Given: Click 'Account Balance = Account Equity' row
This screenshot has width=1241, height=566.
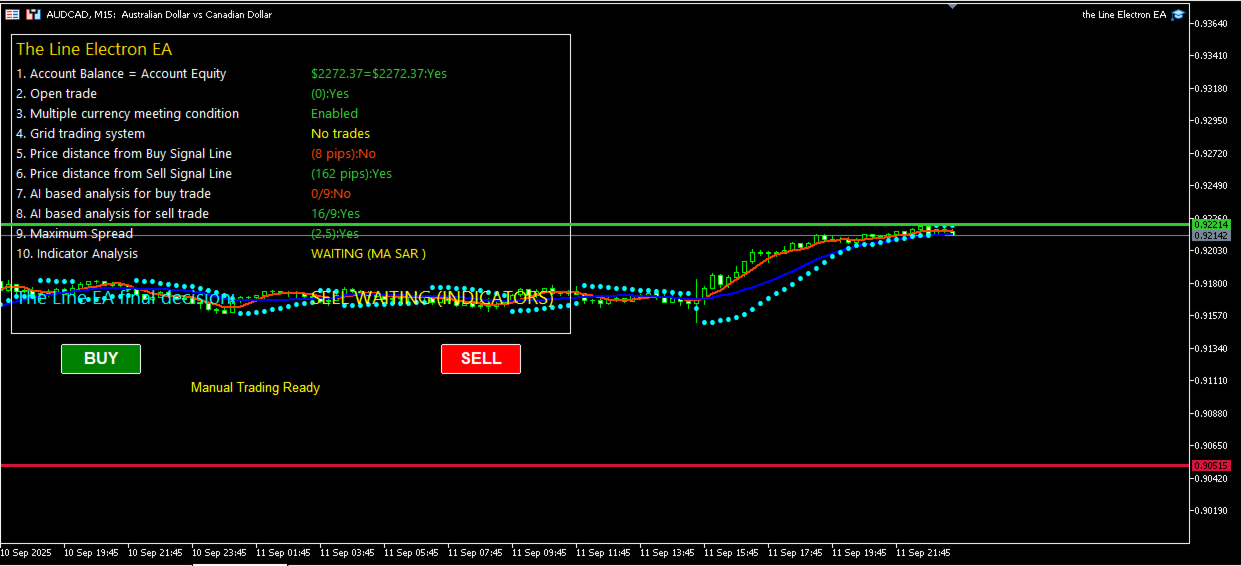Looking at the screenshot, I should tap(121, 74).
